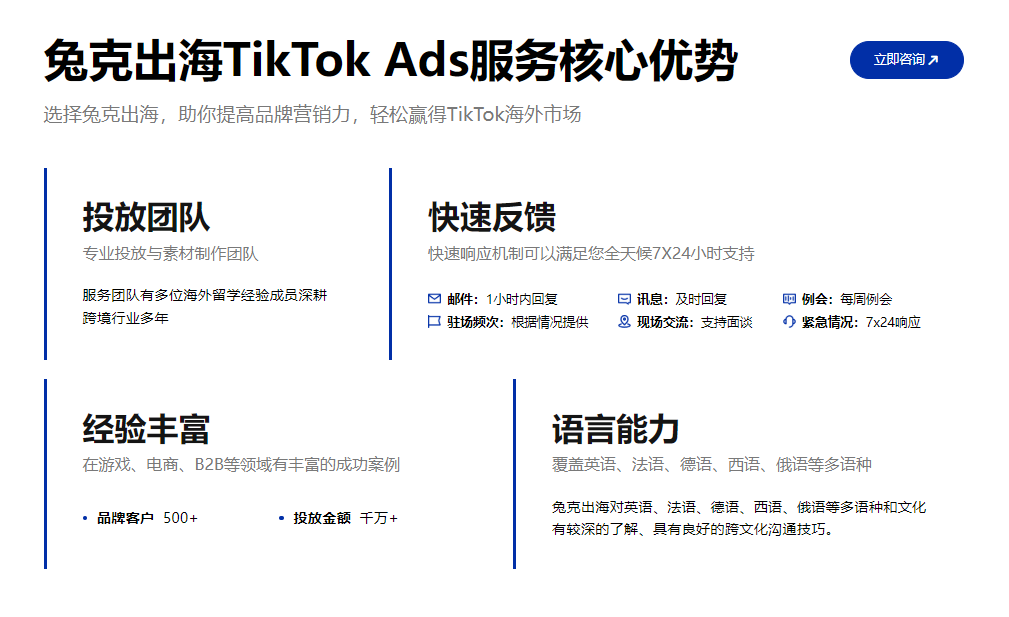Click the text 专业投放与素材制作团队

pos(170,254)
